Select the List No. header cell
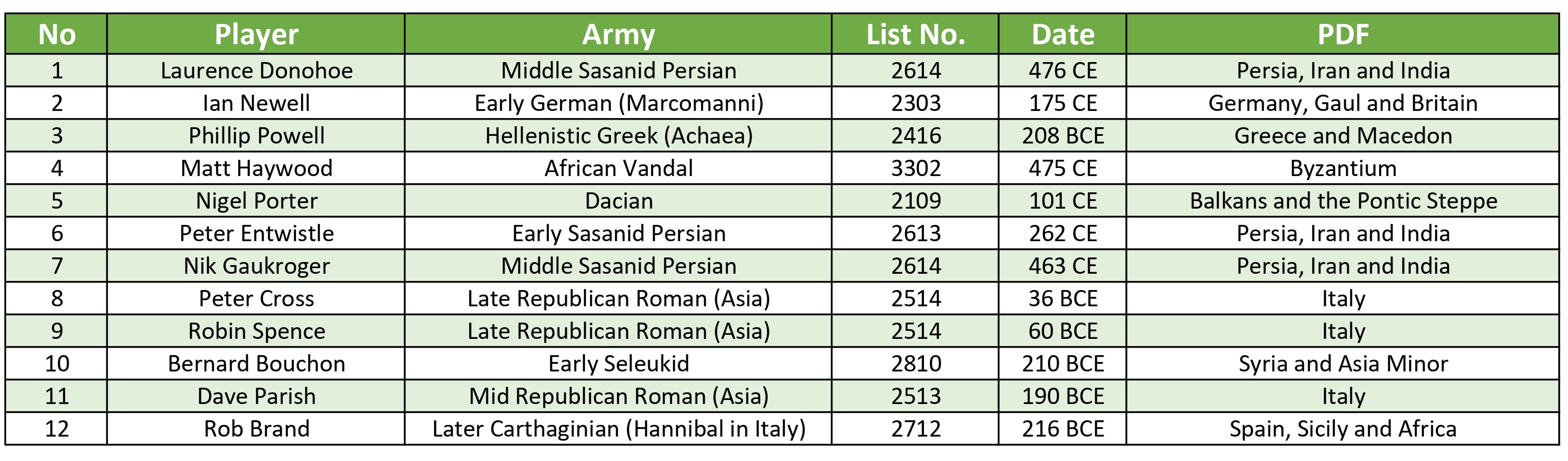 coord(915,35)
